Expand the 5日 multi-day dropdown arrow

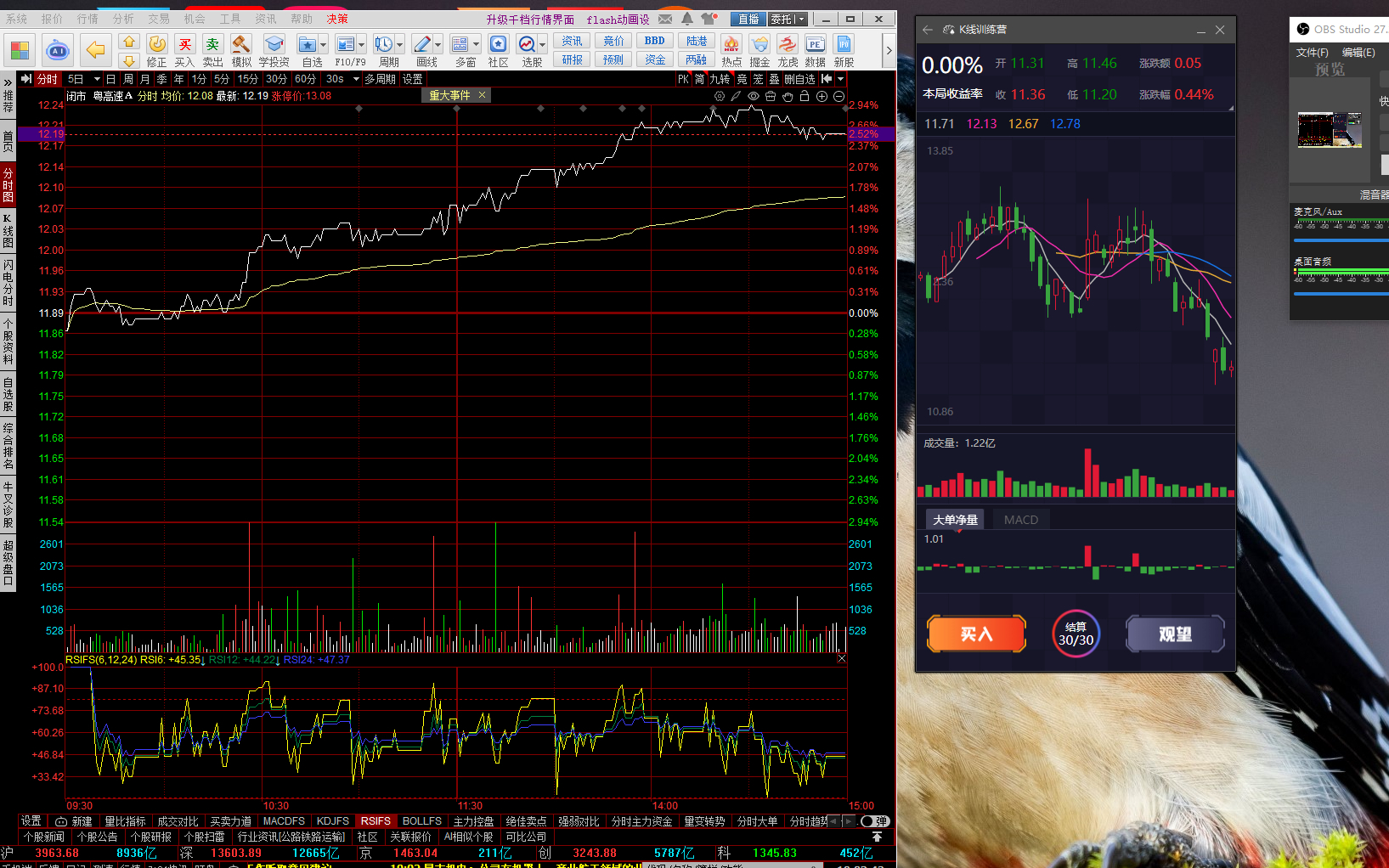tap(97, 79)
